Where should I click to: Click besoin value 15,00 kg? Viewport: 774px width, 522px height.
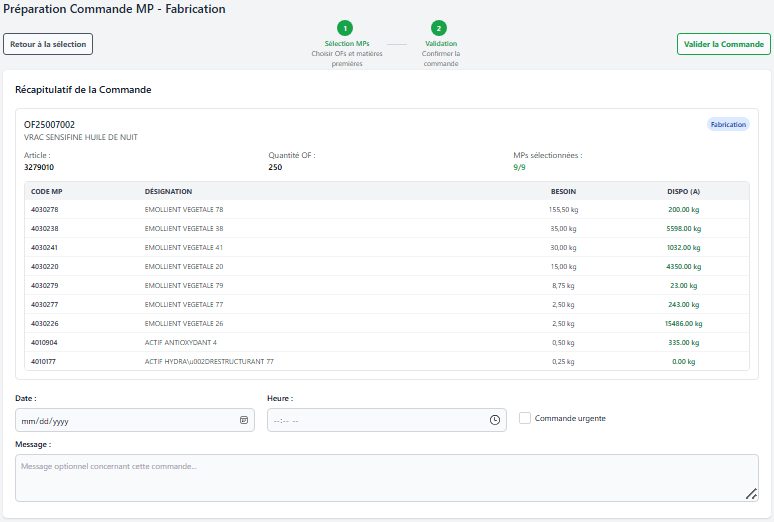pyautogui.click(x=563, y=267)
